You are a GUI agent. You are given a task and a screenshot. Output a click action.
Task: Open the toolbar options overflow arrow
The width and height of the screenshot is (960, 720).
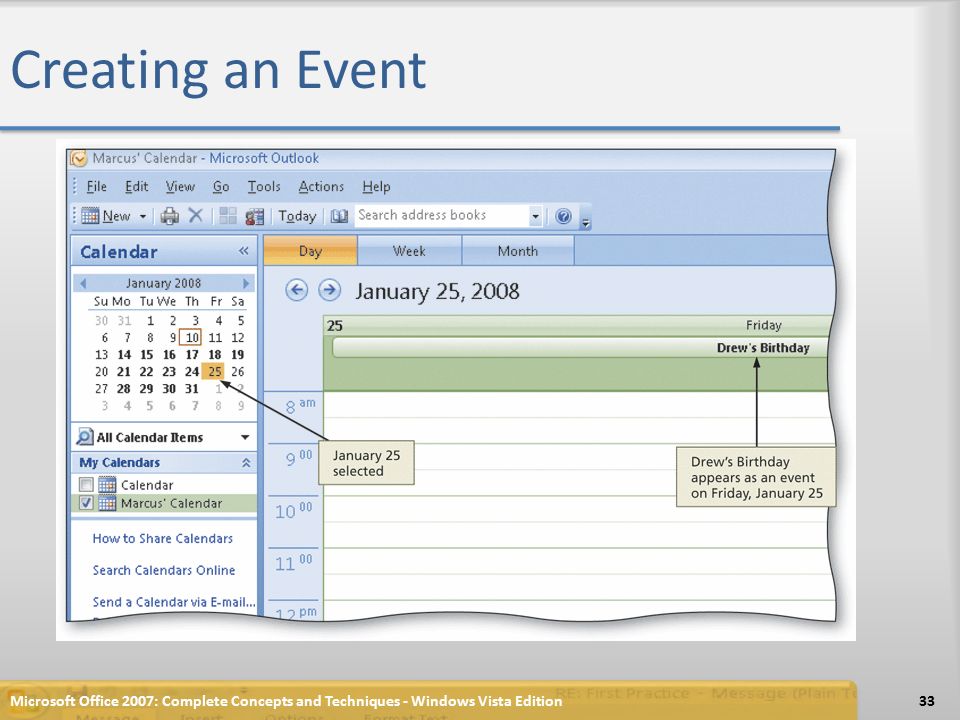586,223
